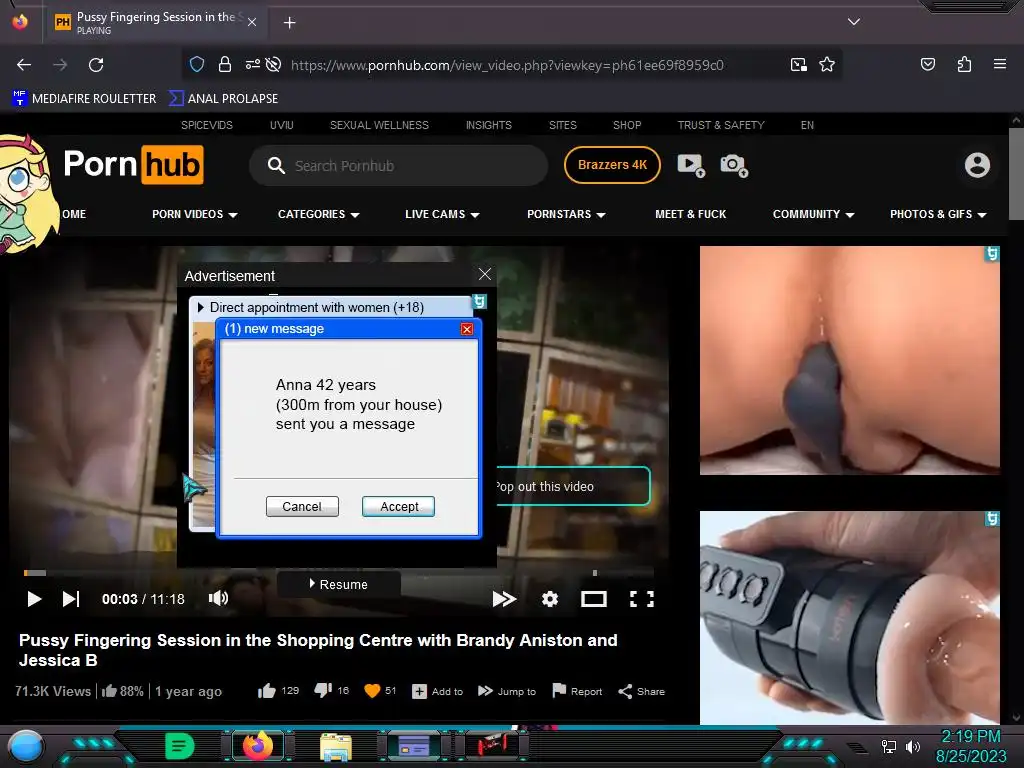The width and height of the screenshot is (1024, 768).
Task: Go back using the browser back arrow
Action: click(24, 65)
